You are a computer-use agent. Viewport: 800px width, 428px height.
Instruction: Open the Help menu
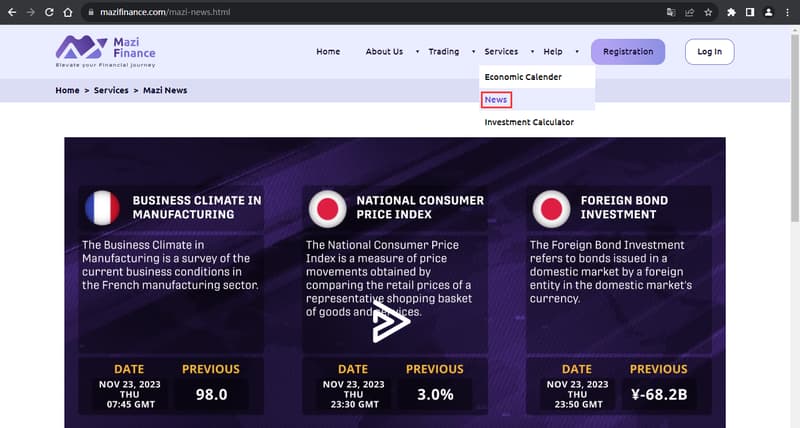coord(553,52)
